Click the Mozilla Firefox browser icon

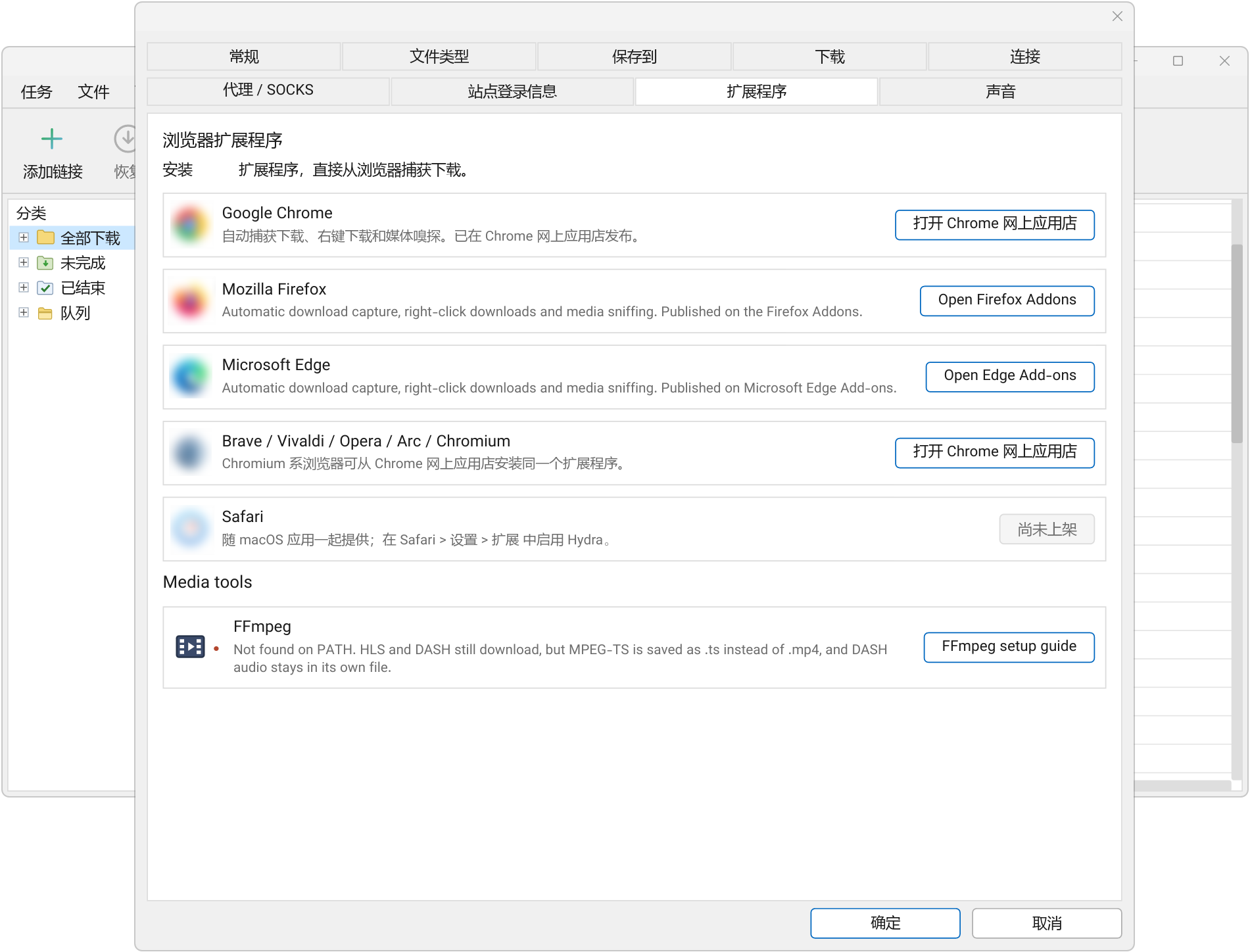(189, 301)
